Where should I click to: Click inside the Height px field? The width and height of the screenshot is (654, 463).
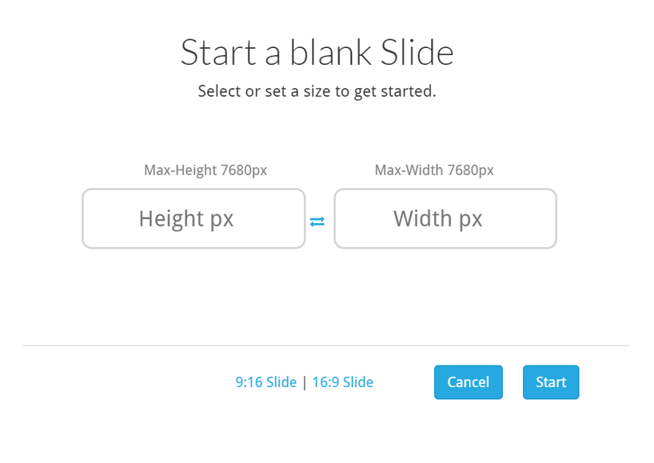point(193,218)
